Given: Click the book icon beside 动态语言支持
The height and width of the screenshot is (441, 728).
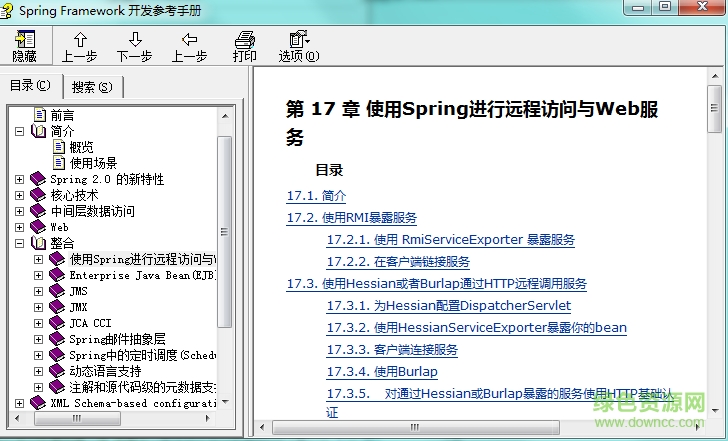Looking at the screenshot, I should click(57, 371).
